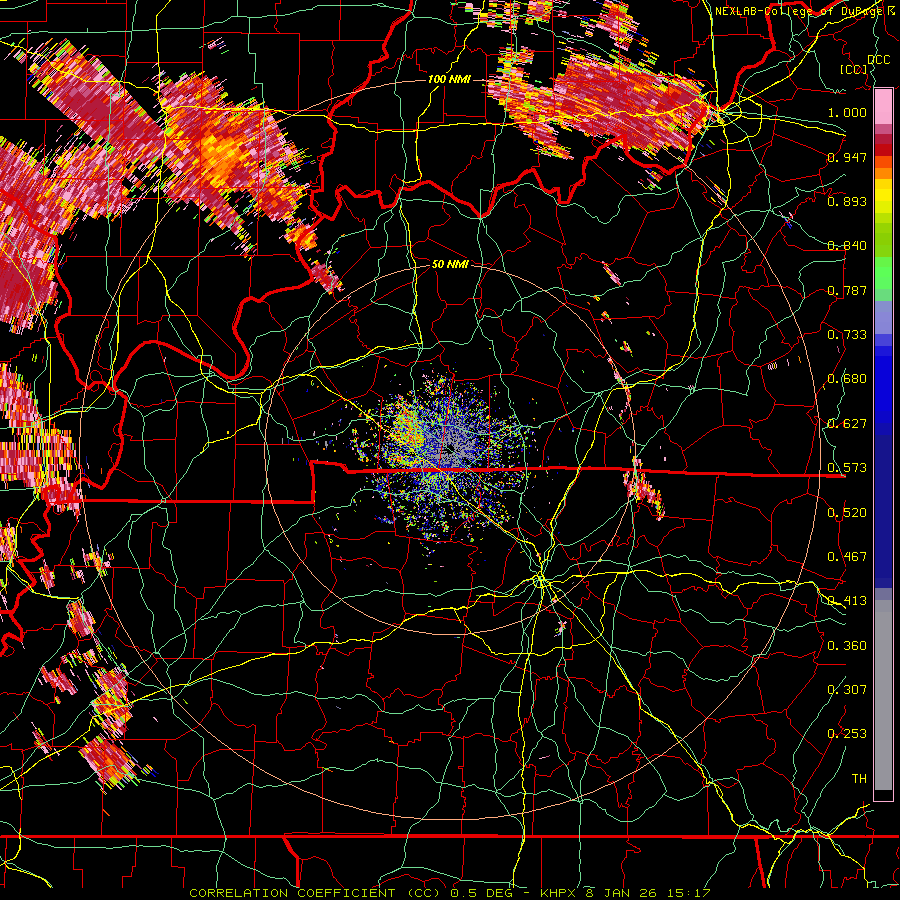
Task: Click the 0.627 scale value
Action: [847, 424]
